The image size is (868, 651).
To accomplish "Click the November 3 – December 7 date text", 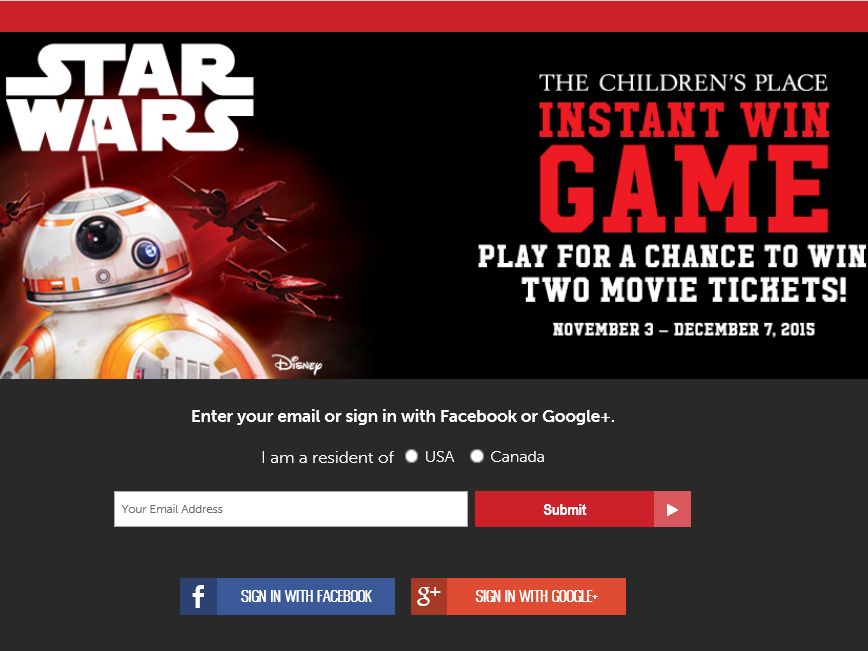I will (684, 329).
